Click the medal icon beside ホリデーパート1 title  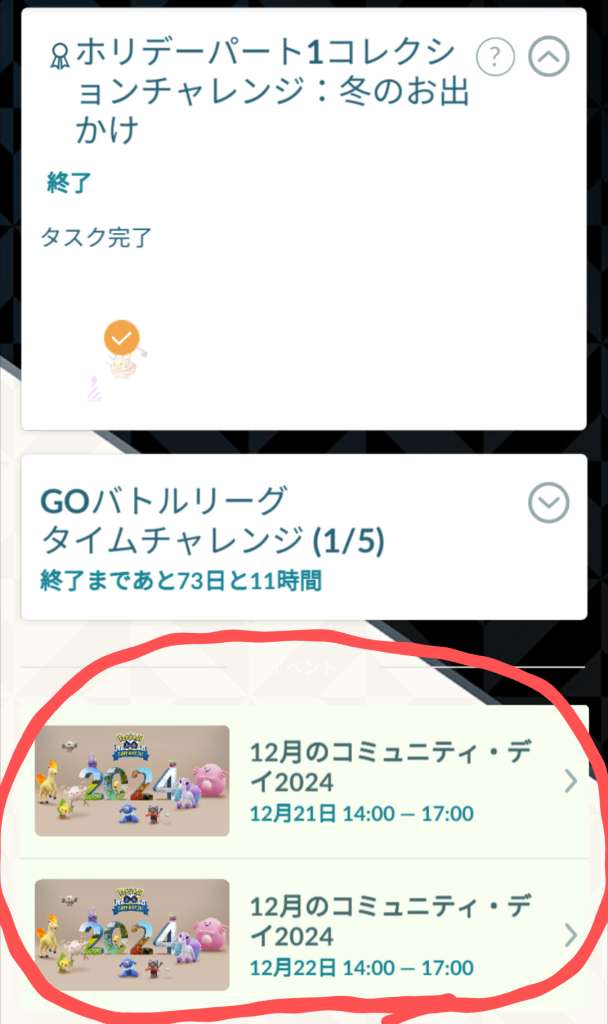tap(59, 57)
